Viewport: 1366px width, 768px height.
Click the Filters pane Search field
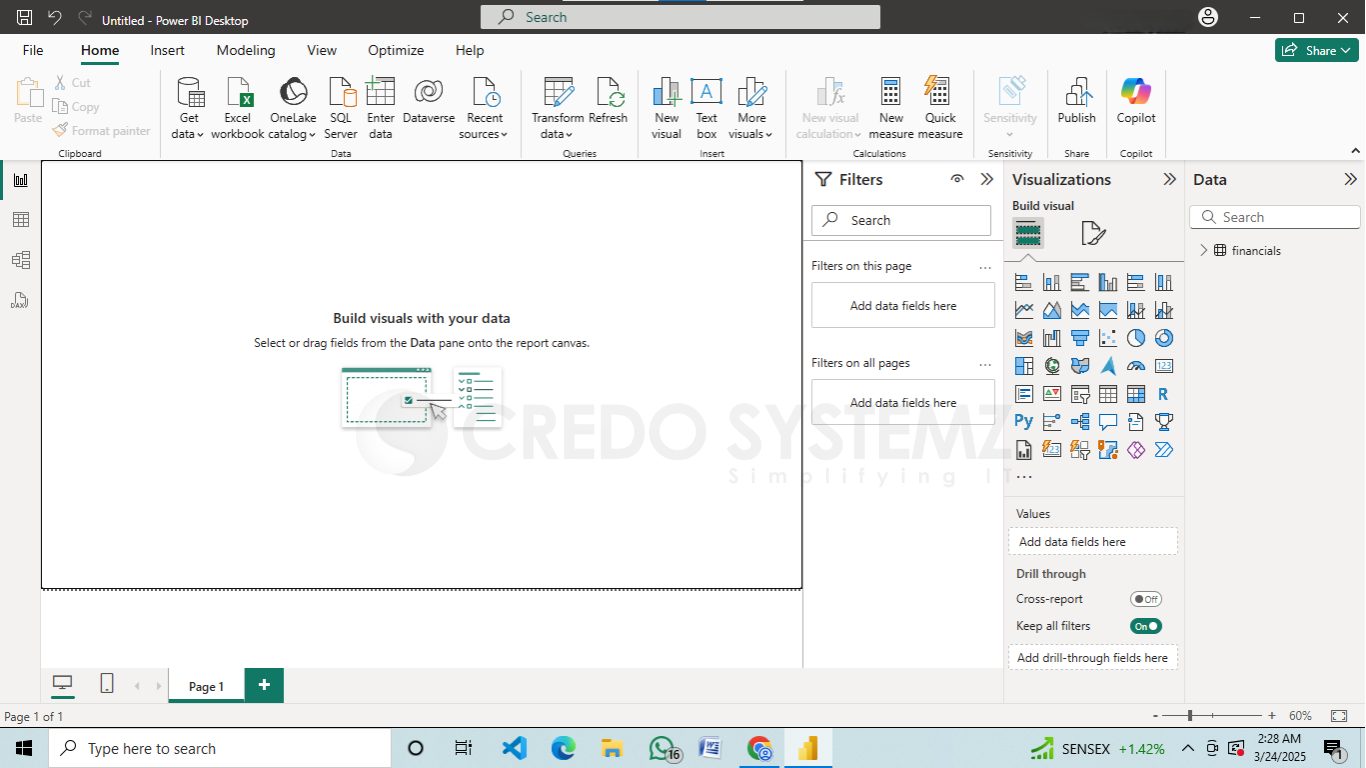[x=901, y=220]
